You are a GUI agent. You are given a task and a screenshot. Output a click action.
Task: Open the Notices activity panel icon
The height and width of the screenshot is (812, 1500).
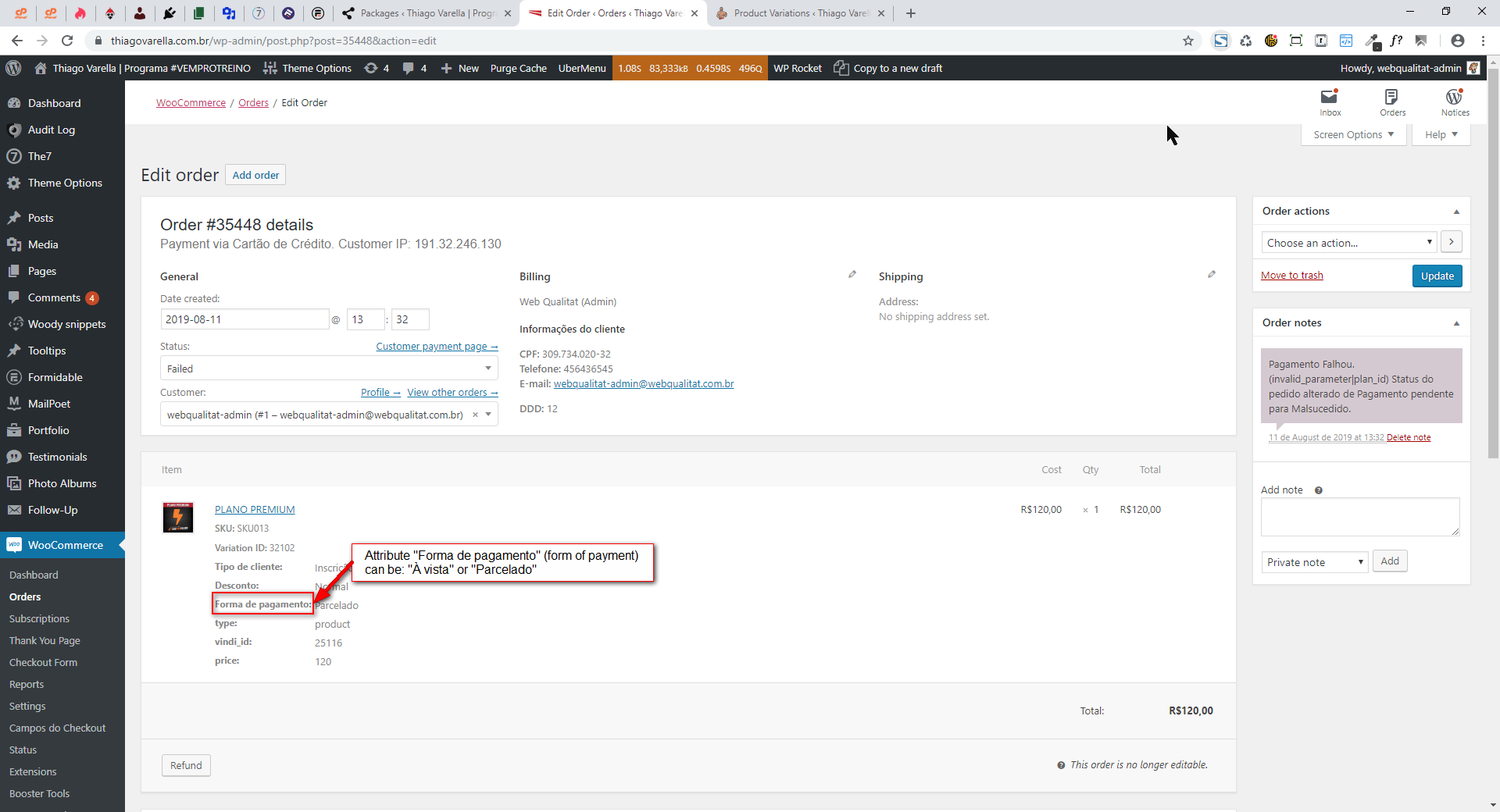(1455, 101)
